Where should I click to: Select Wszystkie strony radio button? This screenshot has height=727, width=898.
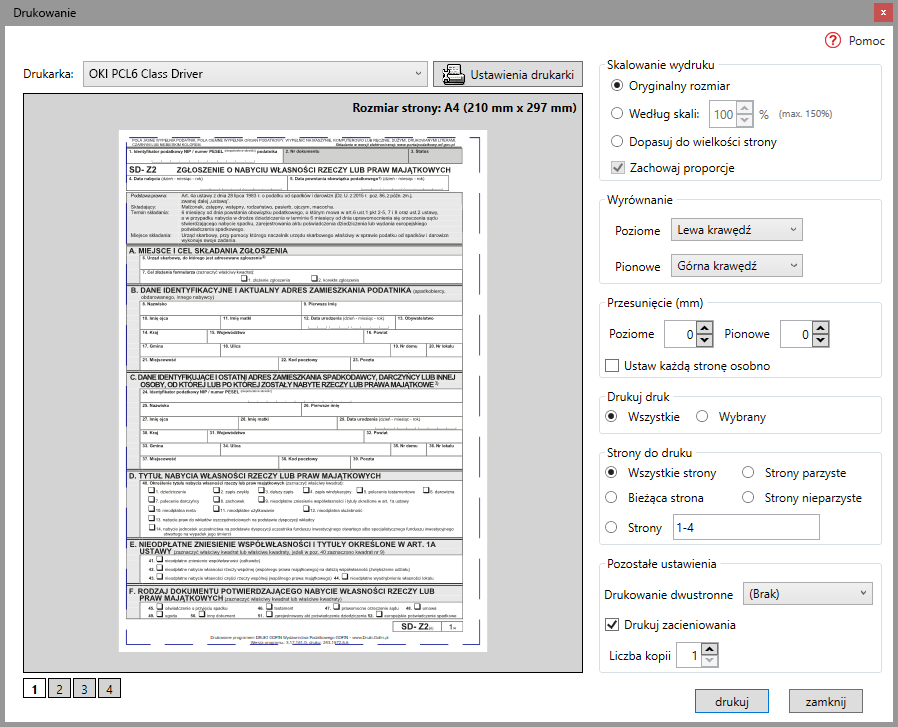tap(611, 472)
